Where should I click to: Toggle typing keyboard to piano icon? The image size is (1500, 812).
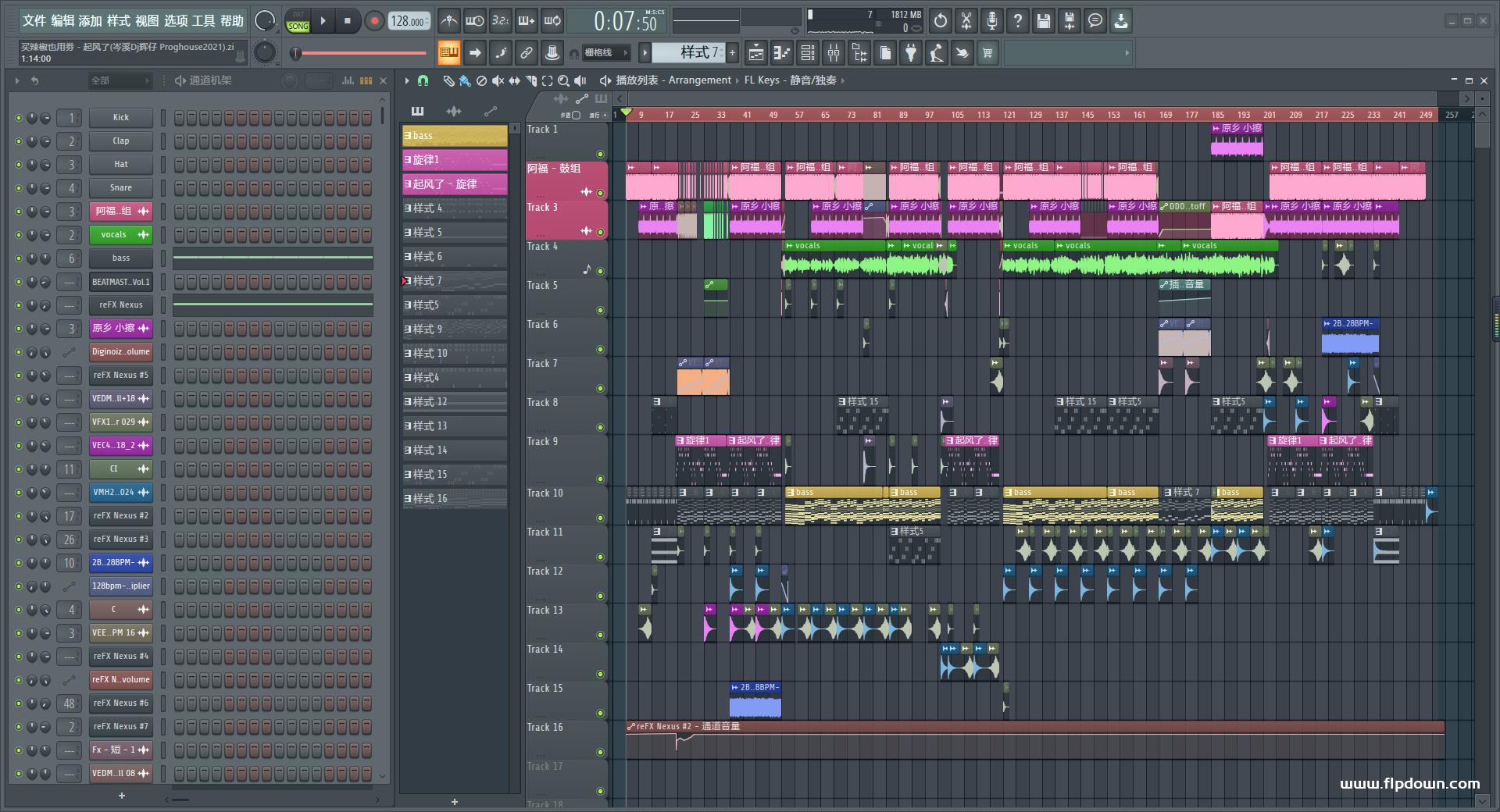pos(448,53)
